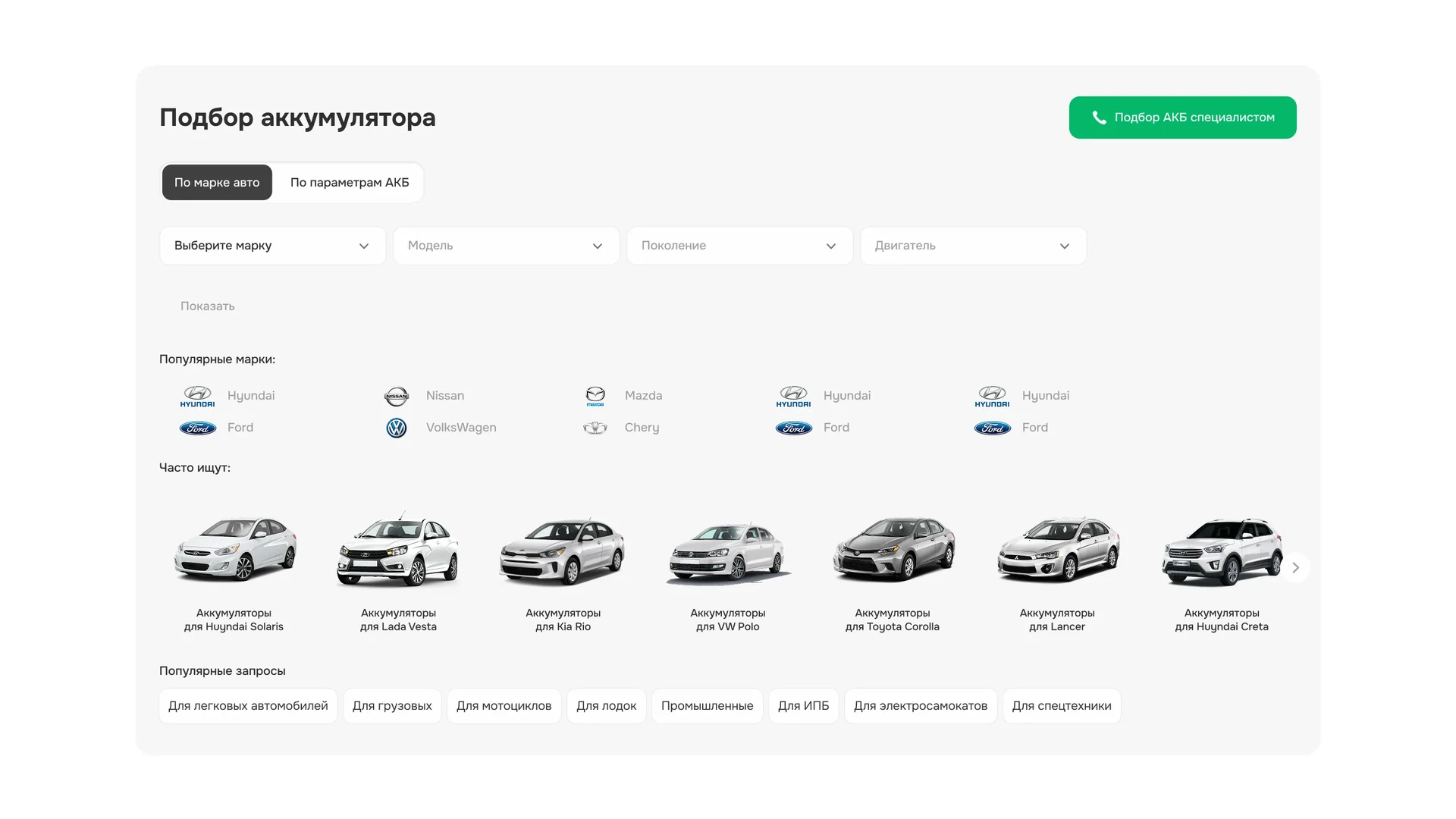Choose the Mazda brand logo

click(x=595, y=396)
